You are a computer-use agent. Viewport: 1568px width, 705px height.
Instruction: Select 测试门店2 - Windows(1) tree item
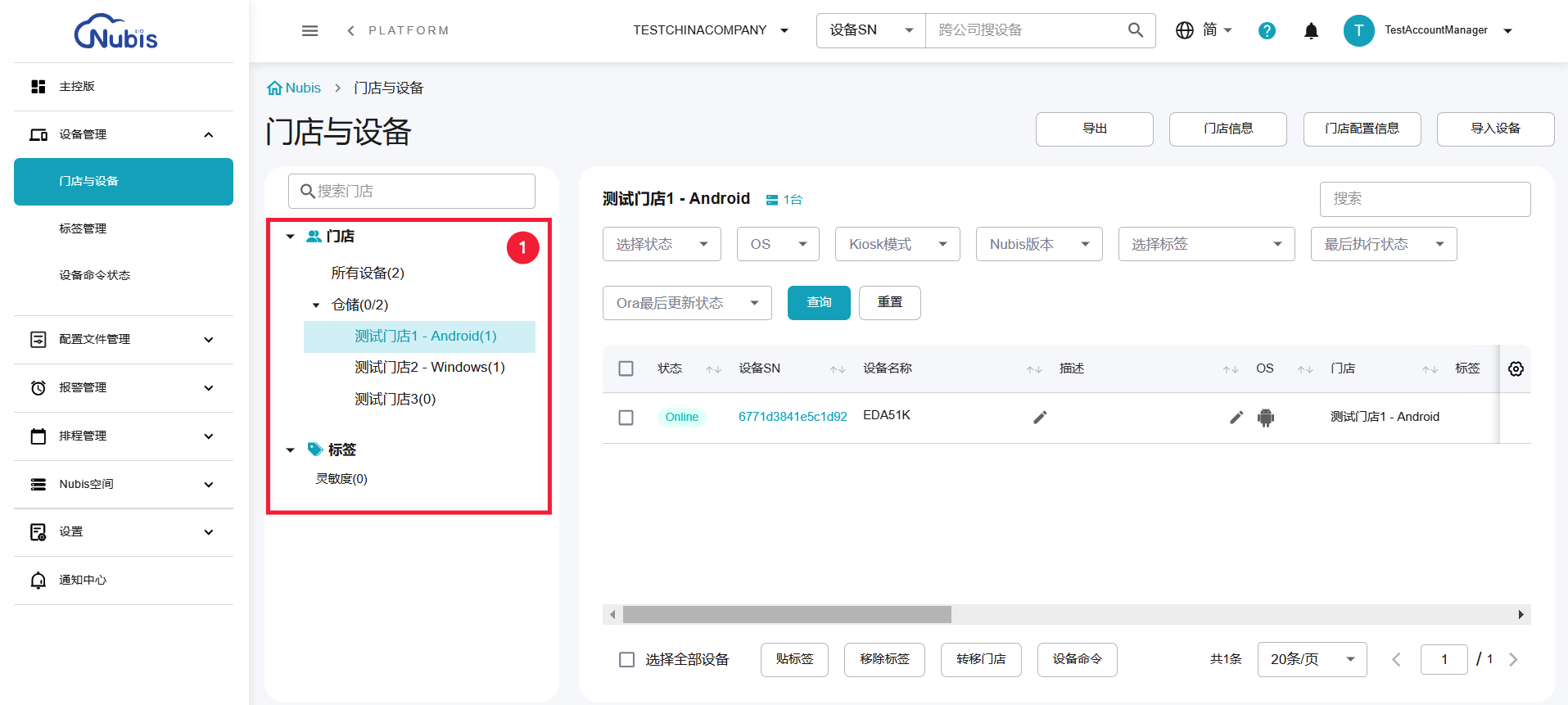pyautogui.click(x=430, y=368)
